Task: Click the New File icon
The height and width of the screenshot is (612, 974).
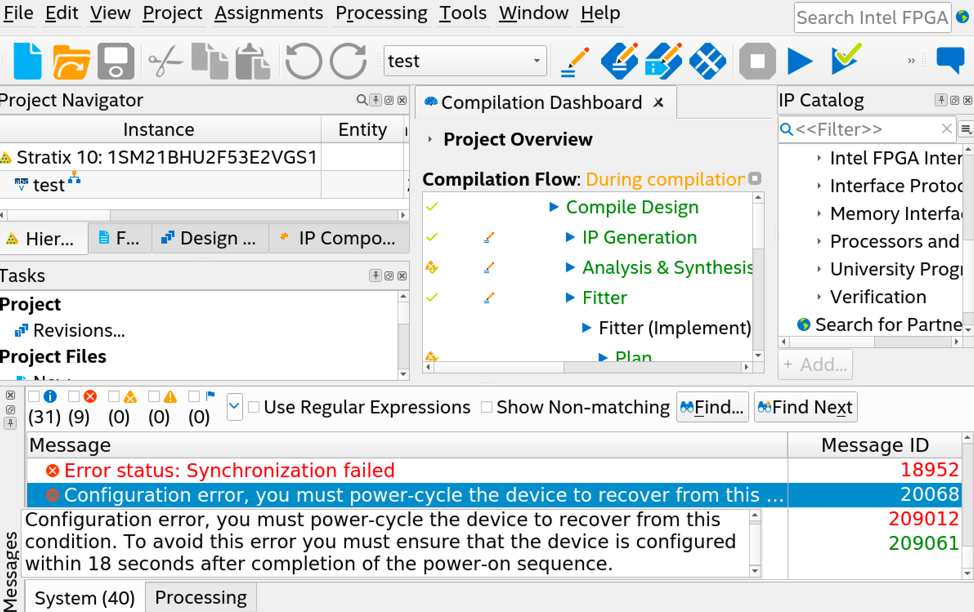Action: [x=27, y=61]
